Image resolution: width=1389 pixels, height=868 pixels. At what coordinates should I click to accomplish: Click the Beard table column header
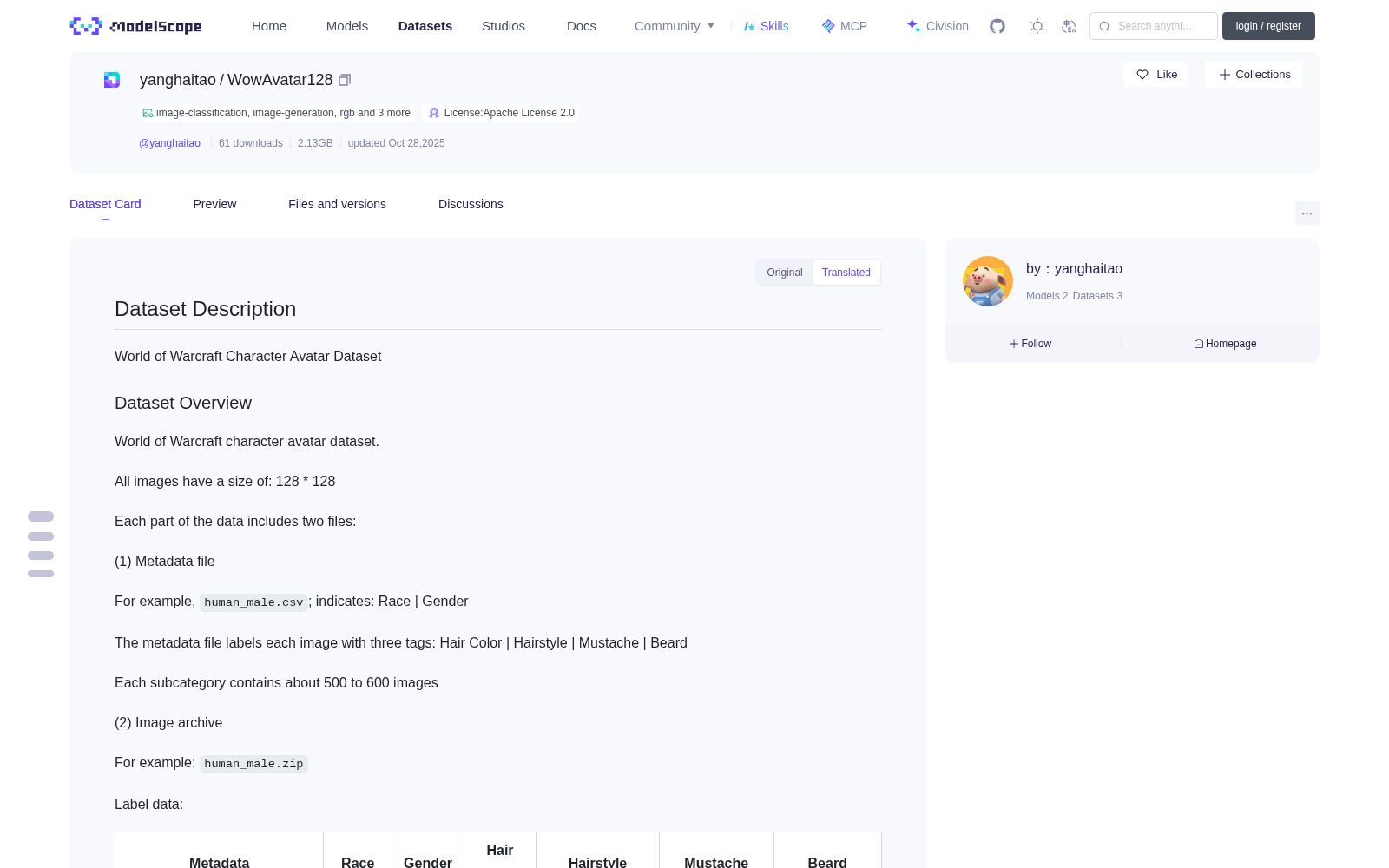point(827,862)
